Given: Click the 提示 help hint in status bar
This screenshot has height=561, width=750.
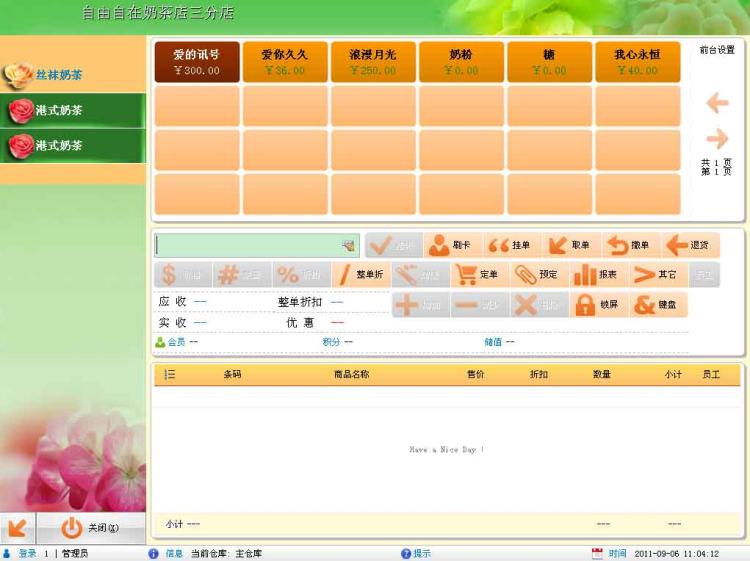Looking at the screenshot, I should [x=416, y=553].
